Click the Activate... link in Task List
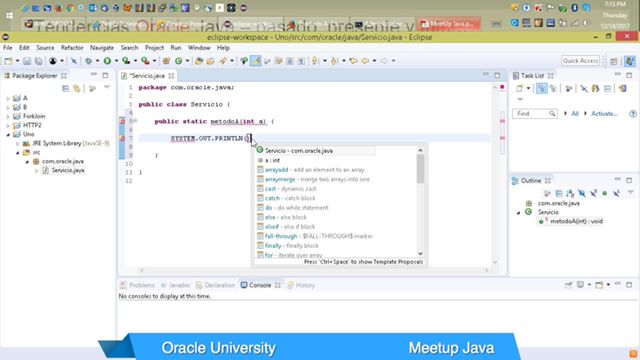The height and width of the screenshot is (360, 640). (604, 113)
